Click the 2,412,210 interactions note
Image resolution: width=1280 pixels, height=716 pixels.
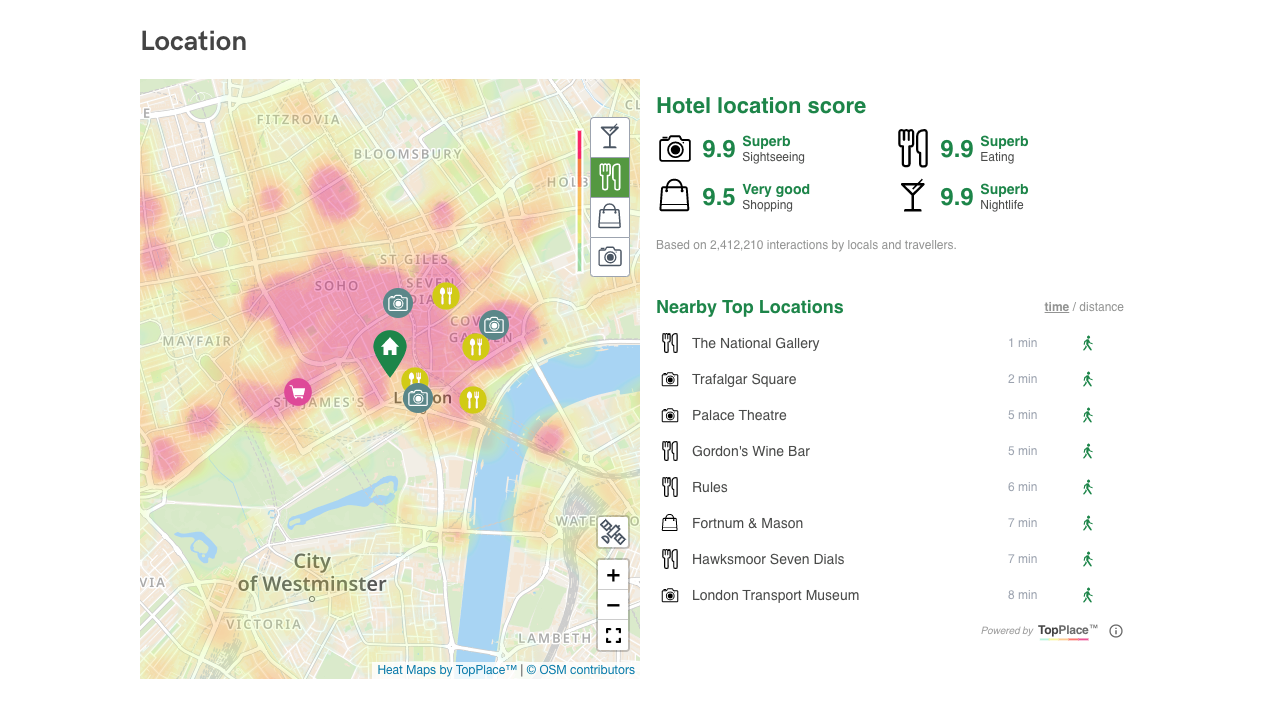pyautogui.click(x=806, y=245)
